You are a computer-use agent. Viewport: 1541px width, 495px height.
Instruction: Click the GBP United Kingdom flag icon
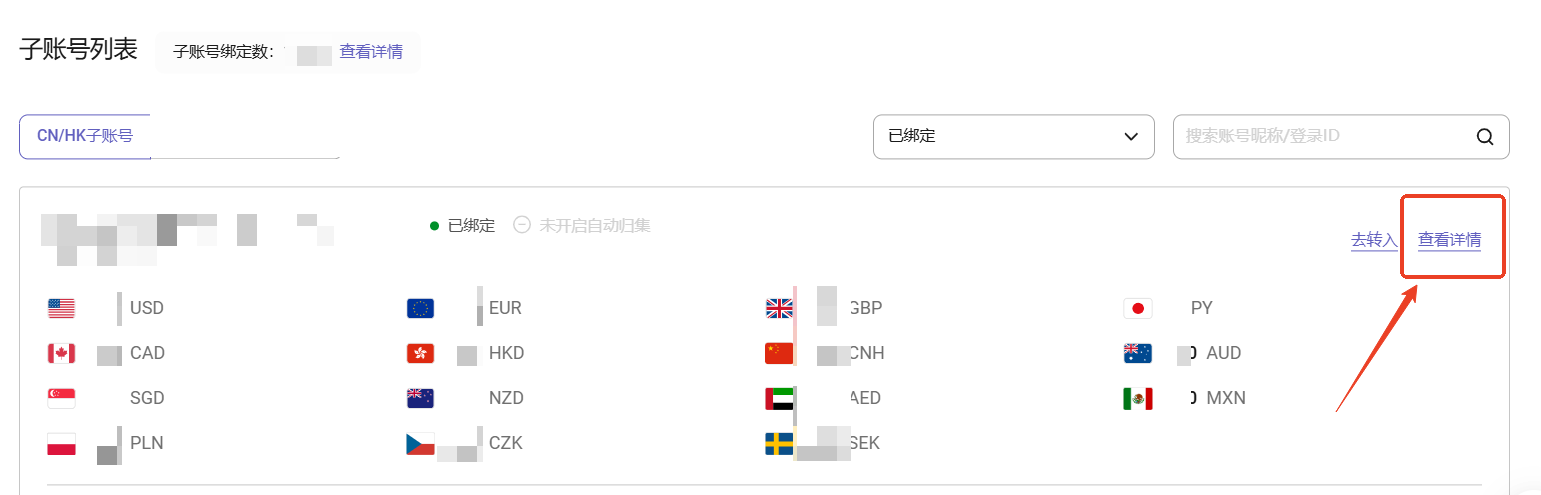(779, 308)
